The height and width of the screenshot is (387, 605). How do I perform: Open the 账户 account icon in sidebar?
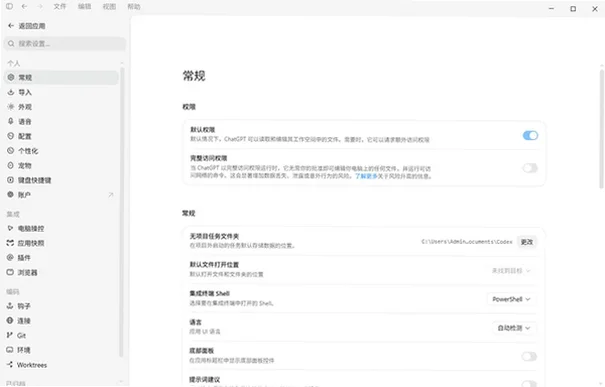click(x=11, y=194)
